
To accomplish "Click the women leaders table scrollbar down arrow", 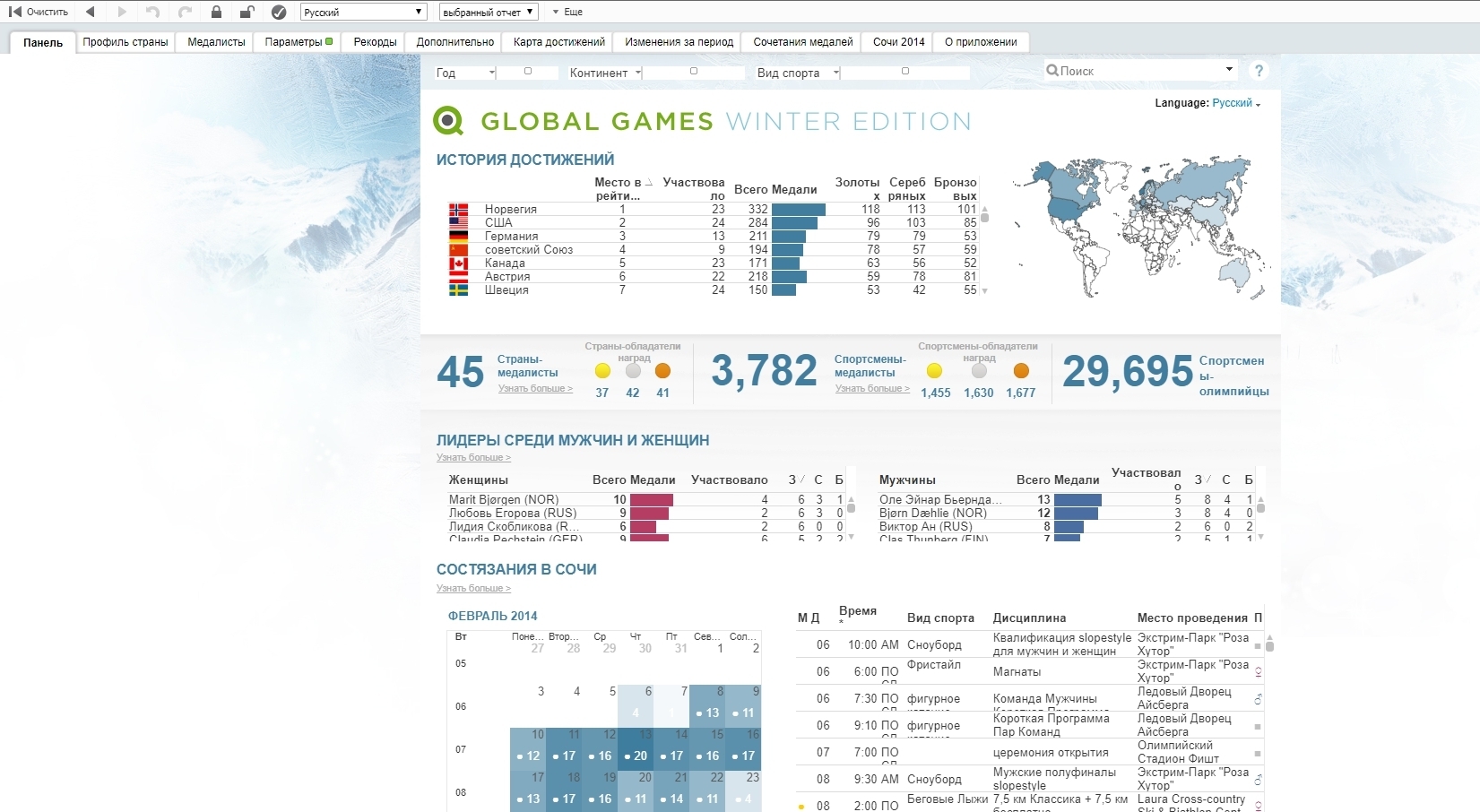I will point(851,536).
